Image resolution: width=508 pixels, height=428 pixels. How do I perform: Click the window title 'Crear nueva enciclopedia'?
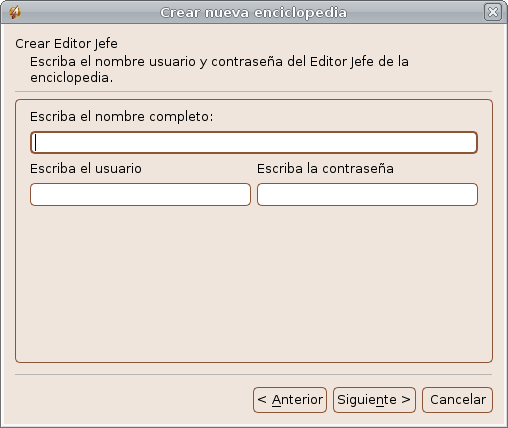pyautogui.click(x=254, y=13)
